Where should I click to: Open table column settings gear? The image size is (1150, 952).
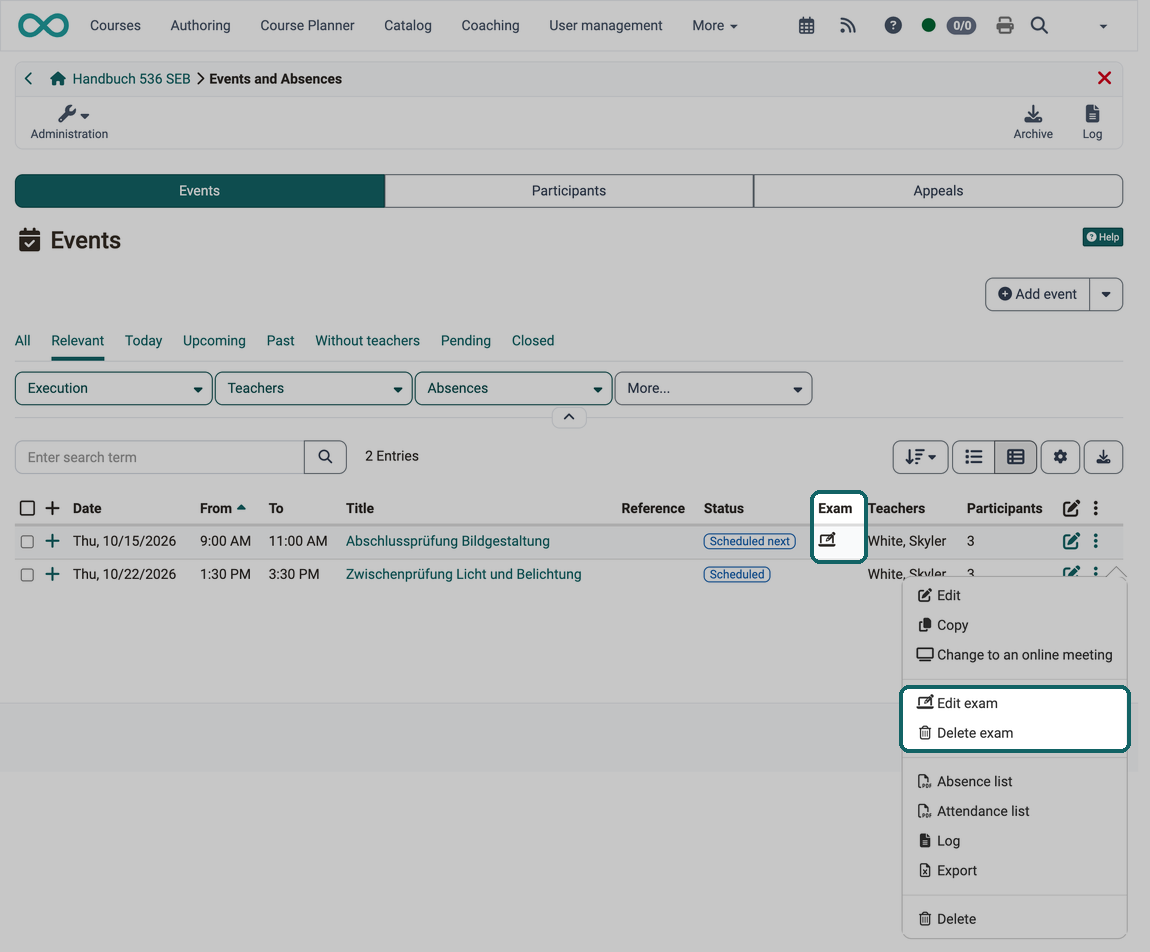1060,457
